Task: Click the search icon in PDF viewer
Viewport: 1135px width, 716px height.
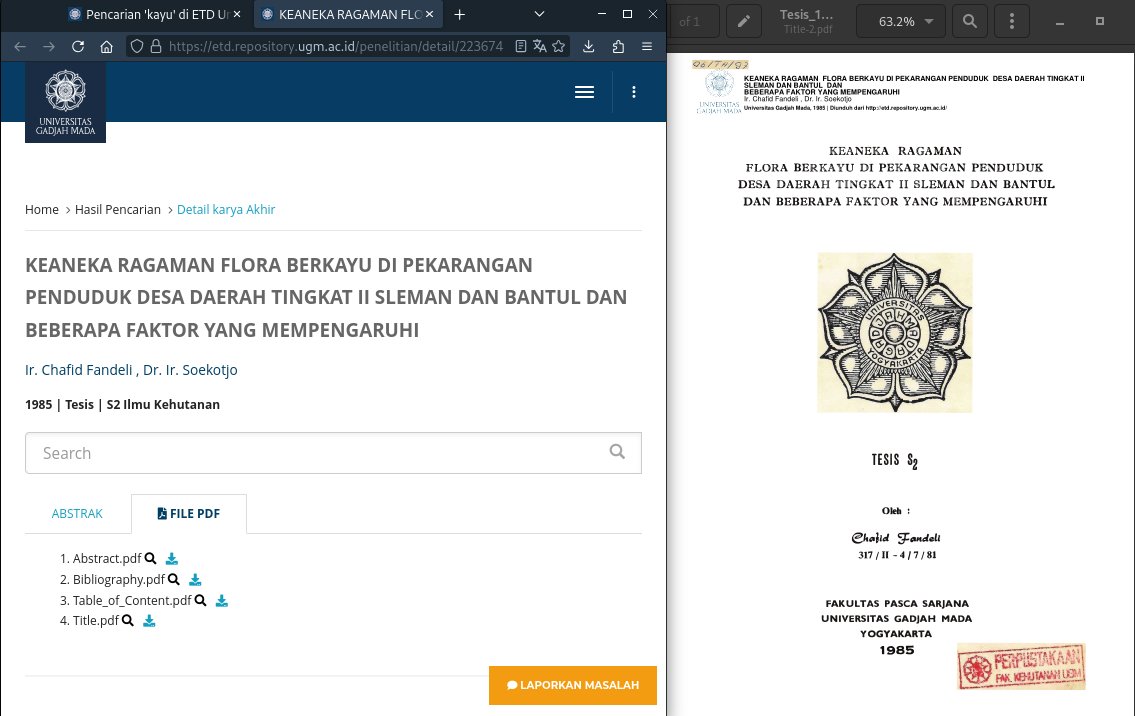Action: pyautogui.click(x=969, y=22)
